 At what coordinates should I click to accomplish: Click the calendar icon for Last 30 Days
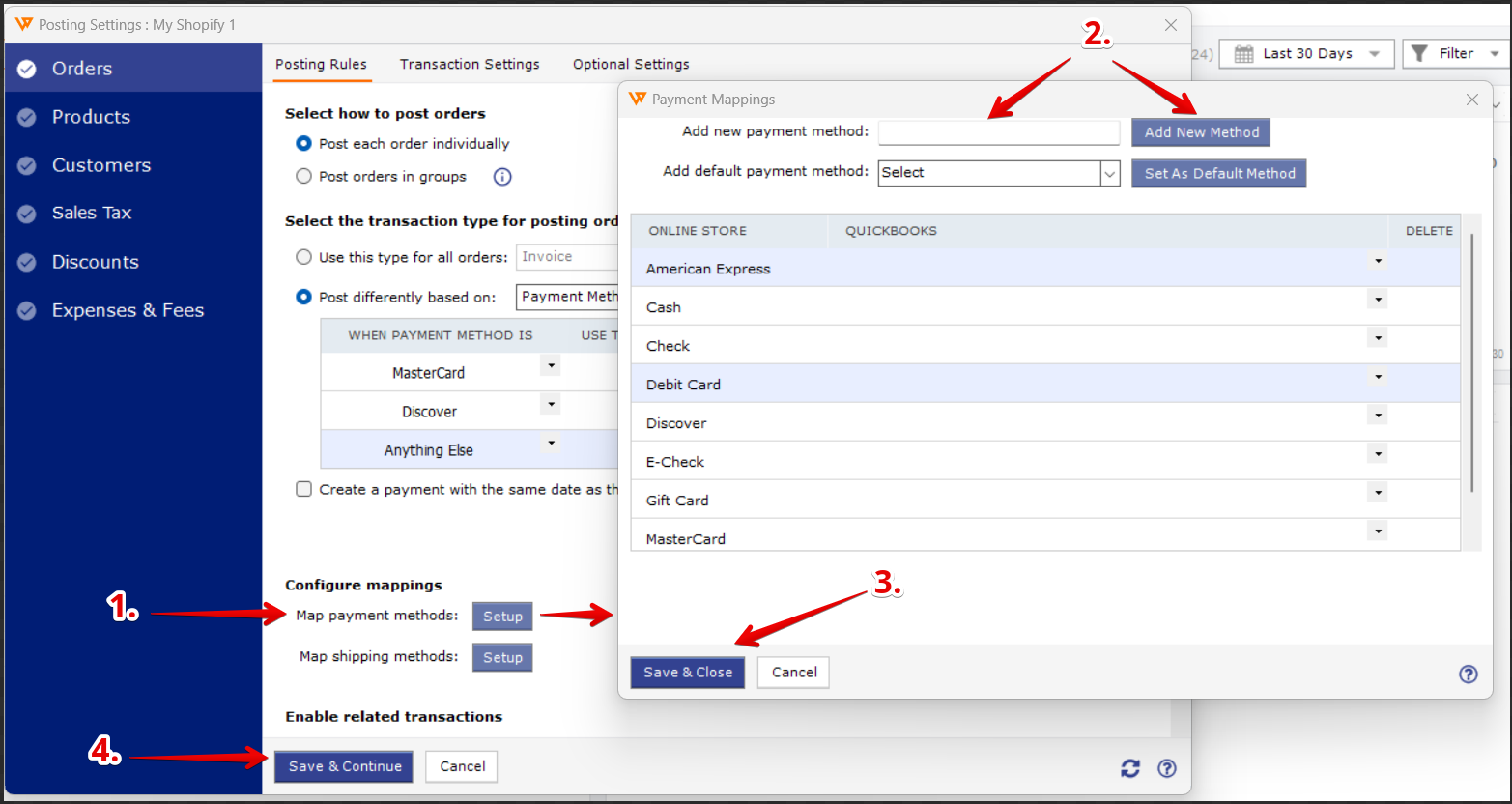tap(1244, 54)
